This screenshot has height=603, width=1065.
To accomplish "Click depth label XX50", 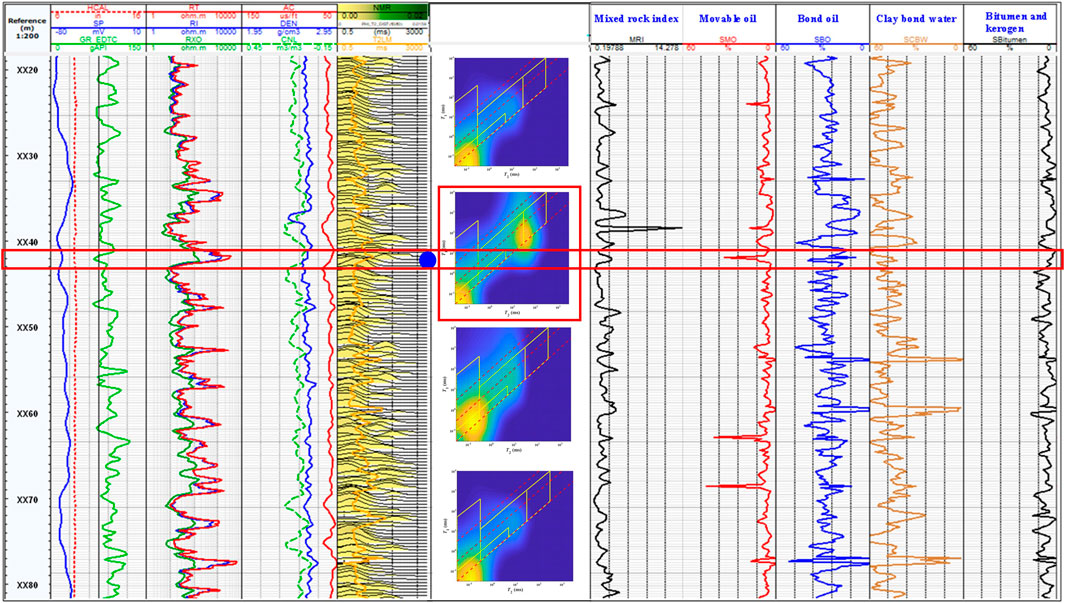I will click(x=27, y=327).
